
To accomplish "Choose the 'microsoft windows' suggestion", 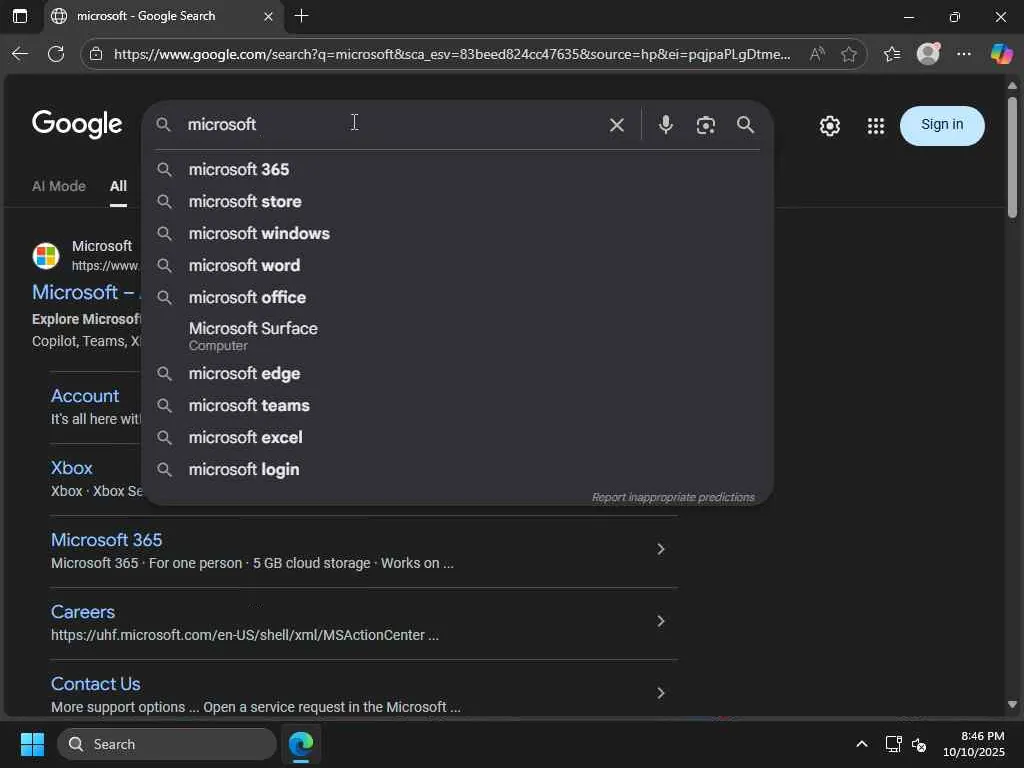I will [x=457, y=233].
